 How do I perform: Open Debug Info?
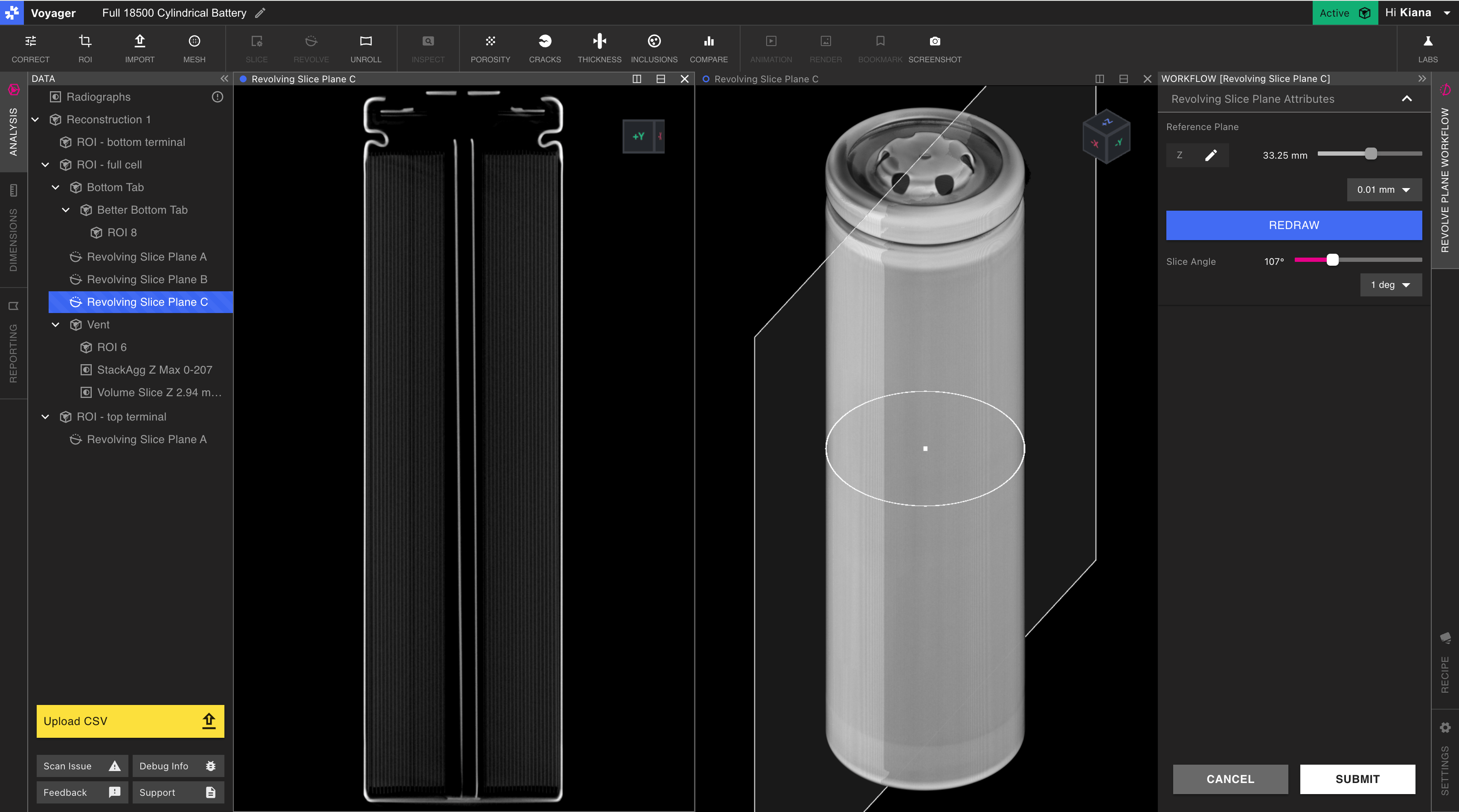point(178,766)
